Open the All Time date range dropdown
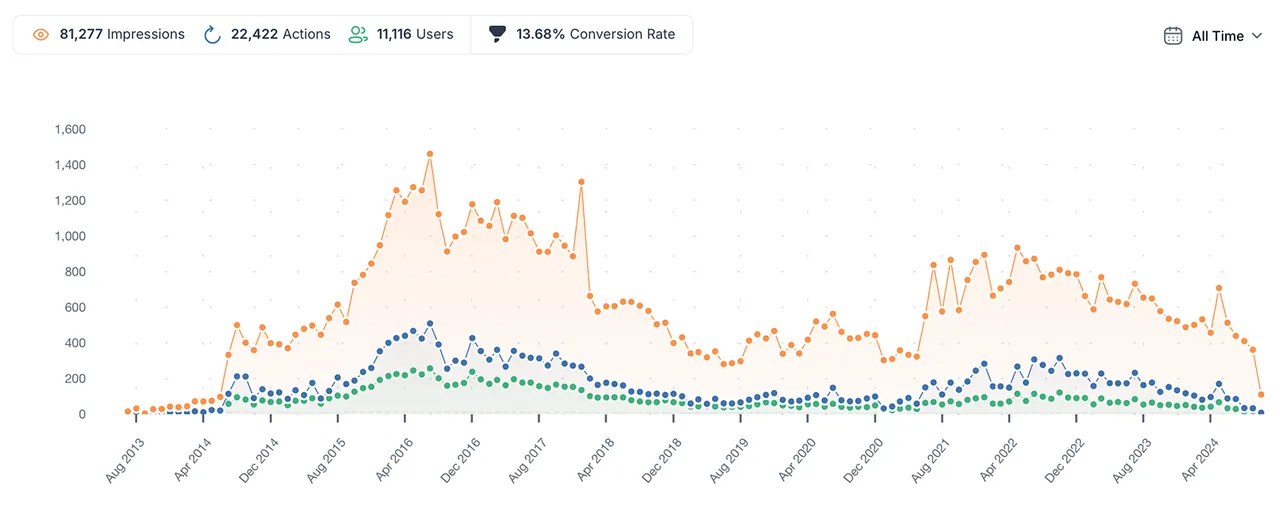Image resolution: width=1280 pixels, height=508 pixels. click(x=1213, y=36)
